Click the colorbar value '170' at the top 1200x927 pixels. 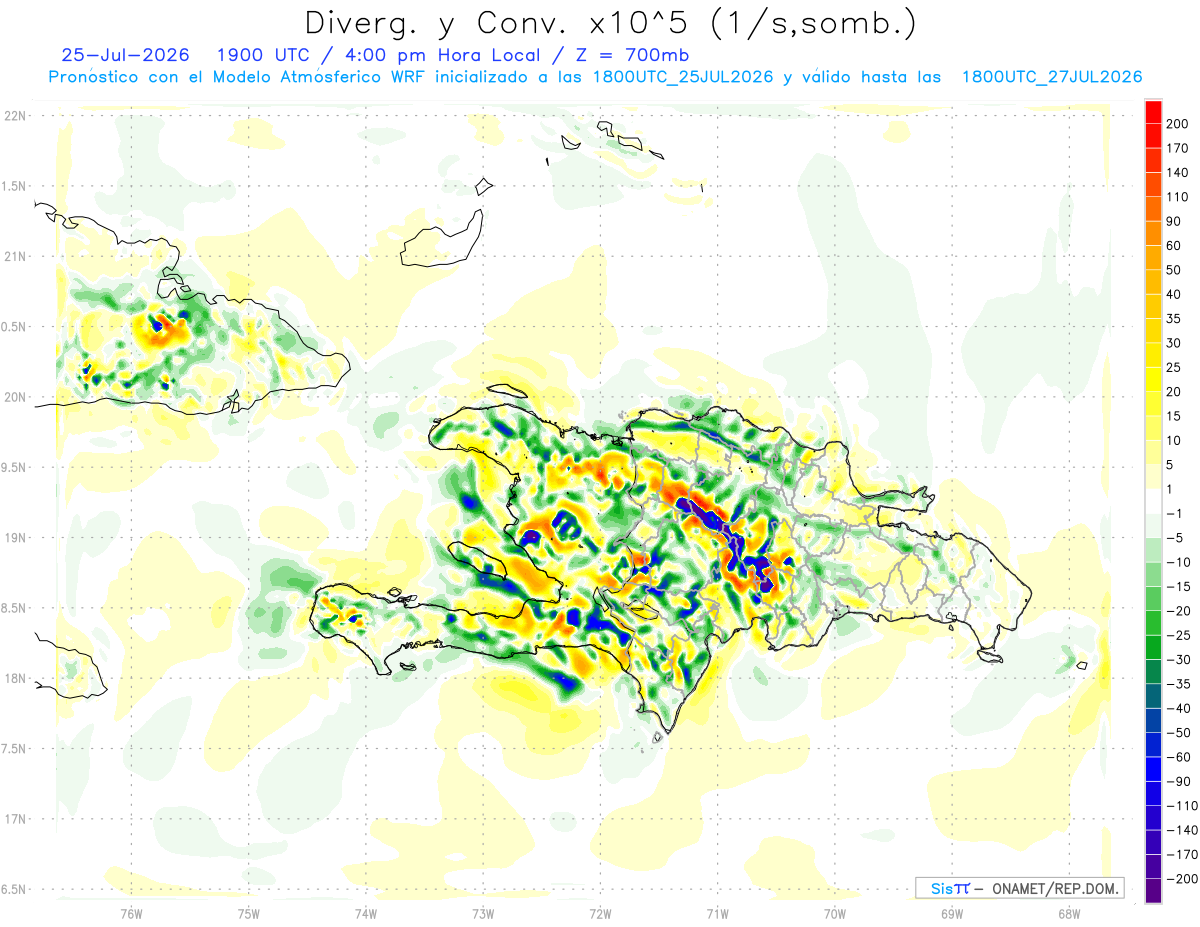click(x=1179, y=148)
